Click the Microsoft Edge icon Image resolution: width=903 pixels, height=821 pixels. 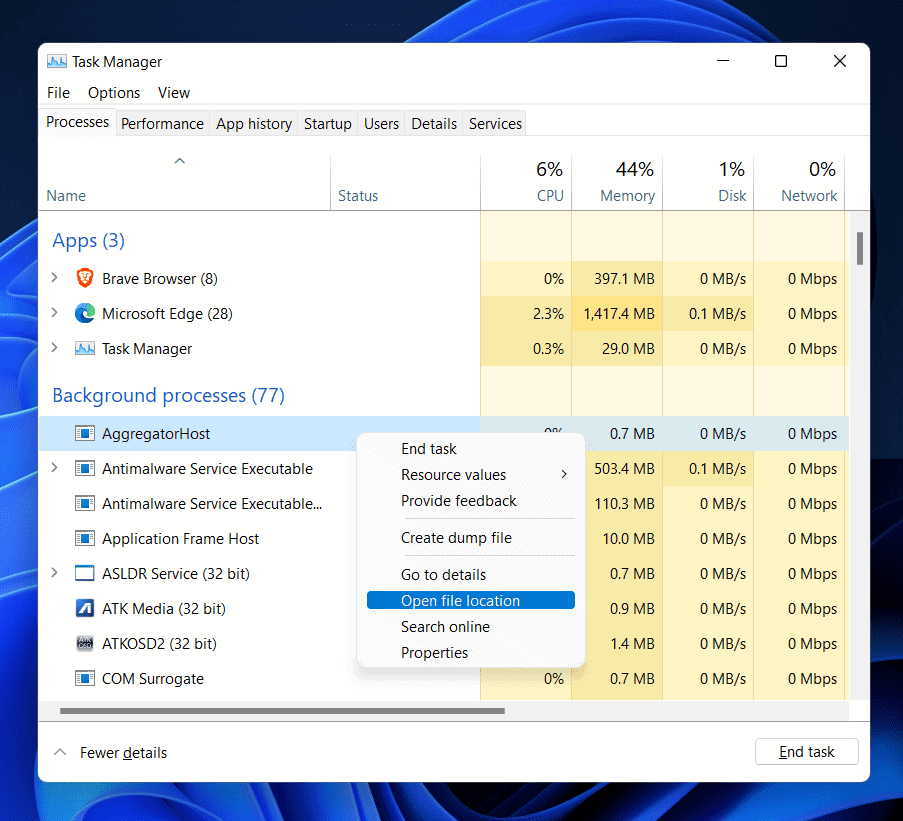click(85, 314)
